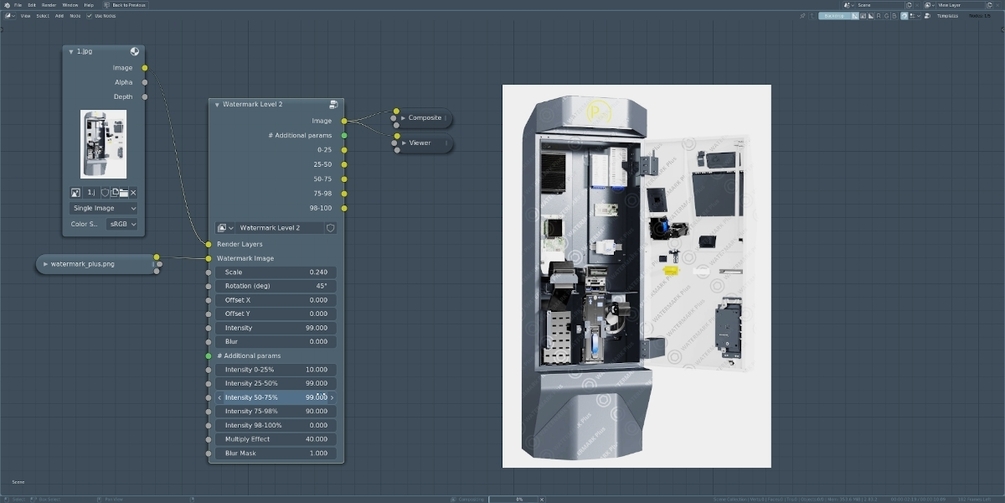Expand the Viewer node
Viewport: 1005px width, 503px height.
coord(404,143)
